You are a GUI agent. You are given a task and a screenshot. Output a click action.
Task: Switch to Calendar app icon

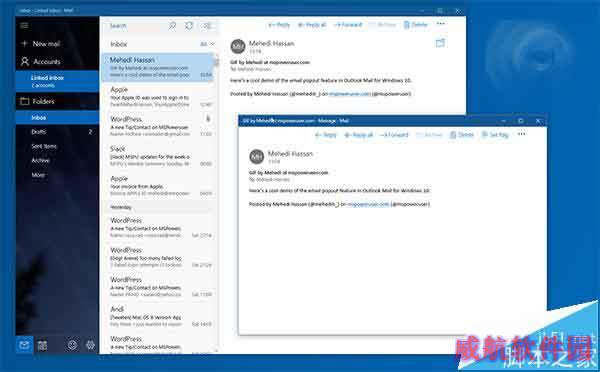[x=42, y=346]
